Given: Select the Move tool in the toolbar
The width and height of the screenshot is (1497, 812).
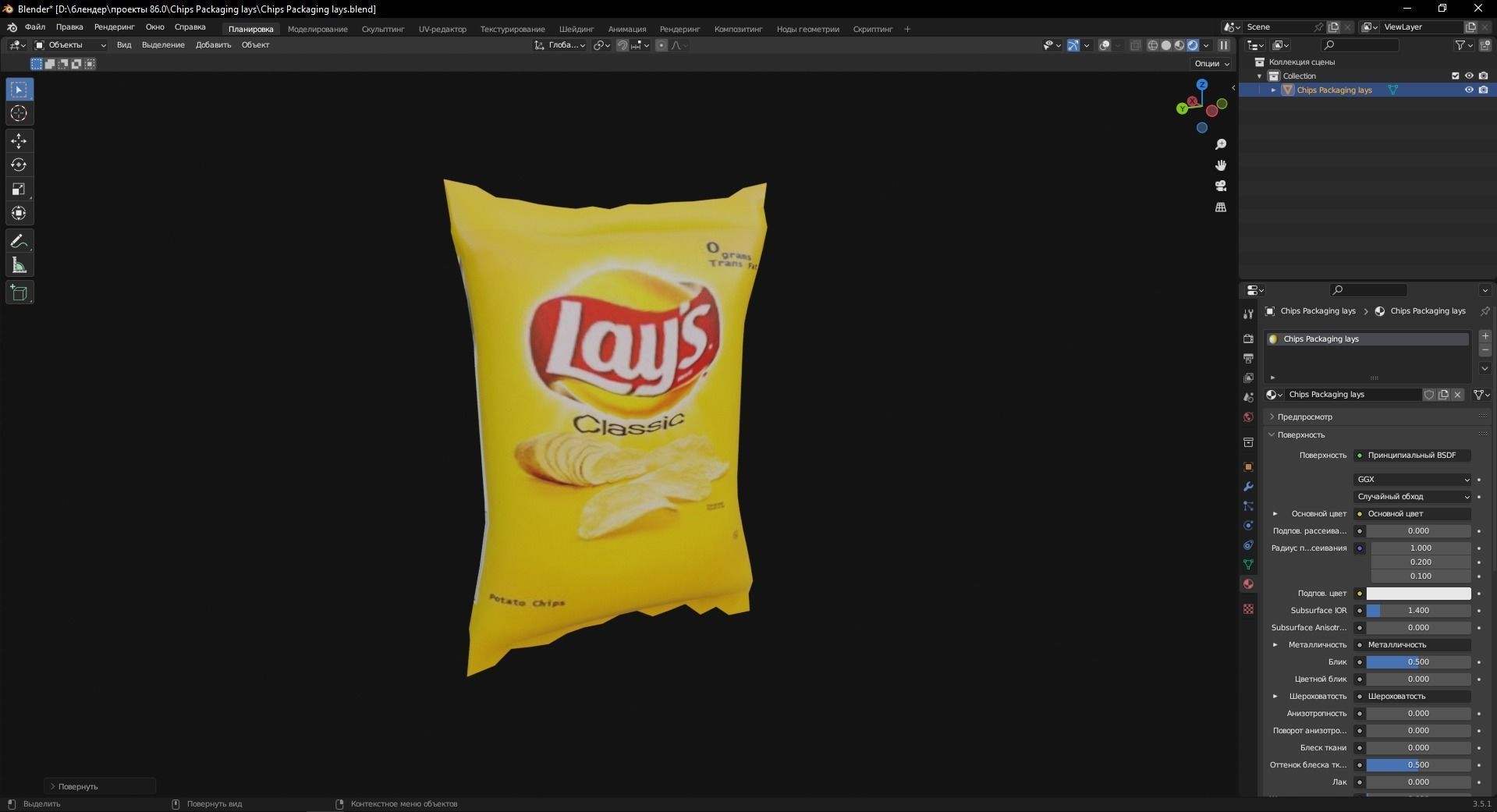Looking at the screenshot, I should [19, 141].
